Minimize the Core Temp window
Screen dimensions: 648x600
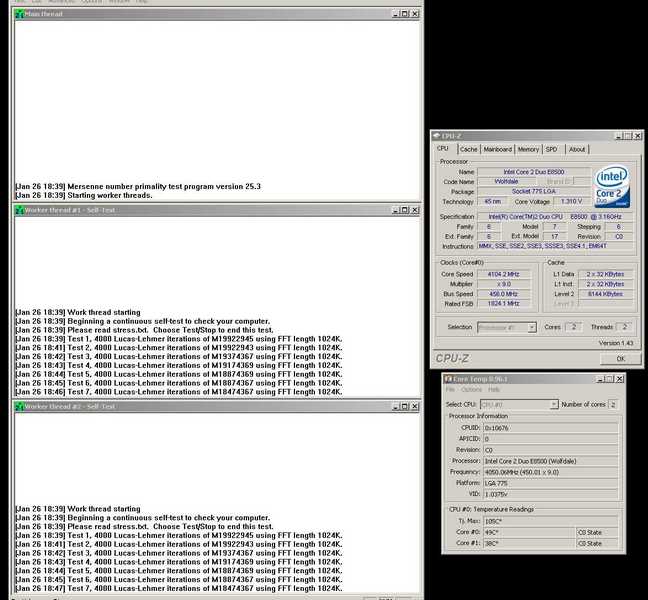tap(600, 379)
